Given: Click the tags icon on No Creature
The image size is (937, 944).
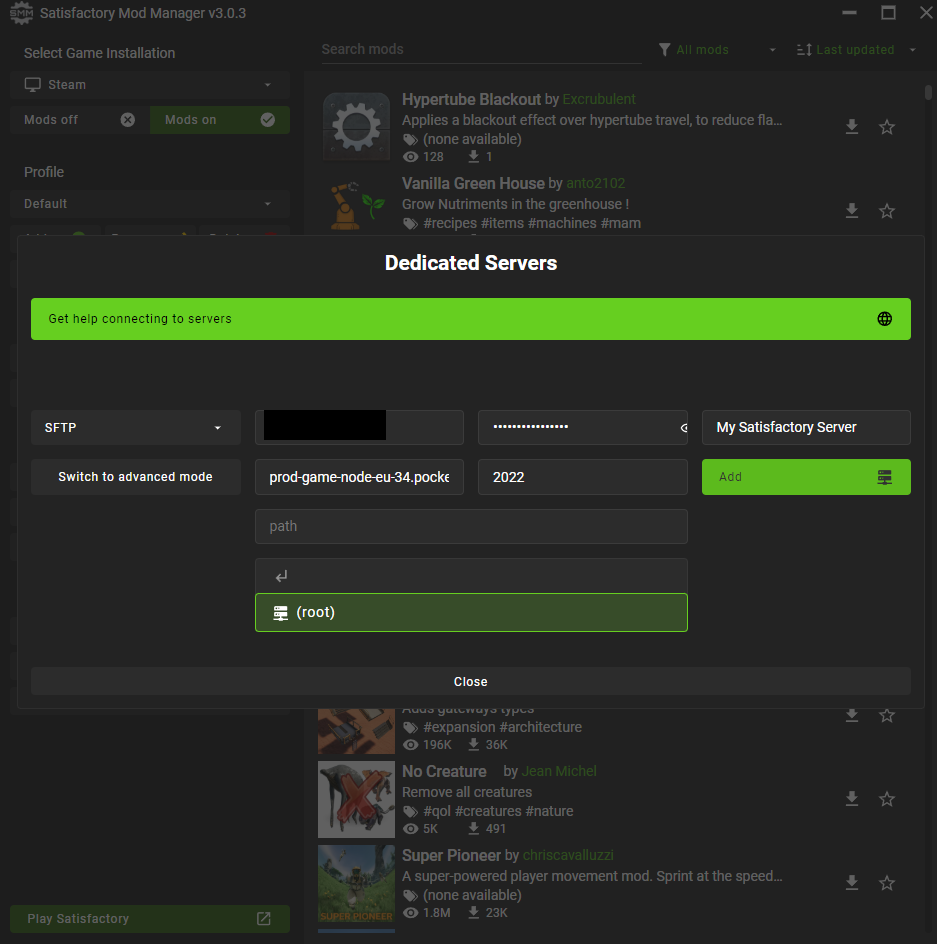Looking at the screenshot, I should (x=410, y=812).
